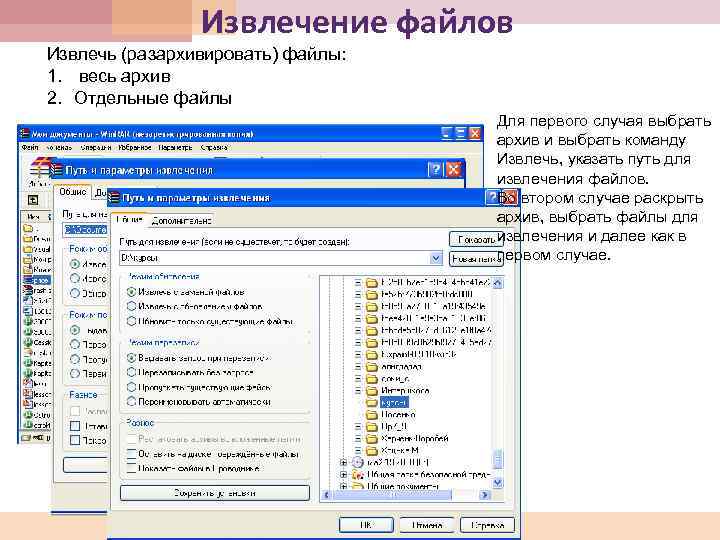
Task: Enable 'Показать файлы в Проводнике' checkbox
Action: coord(132,469)
